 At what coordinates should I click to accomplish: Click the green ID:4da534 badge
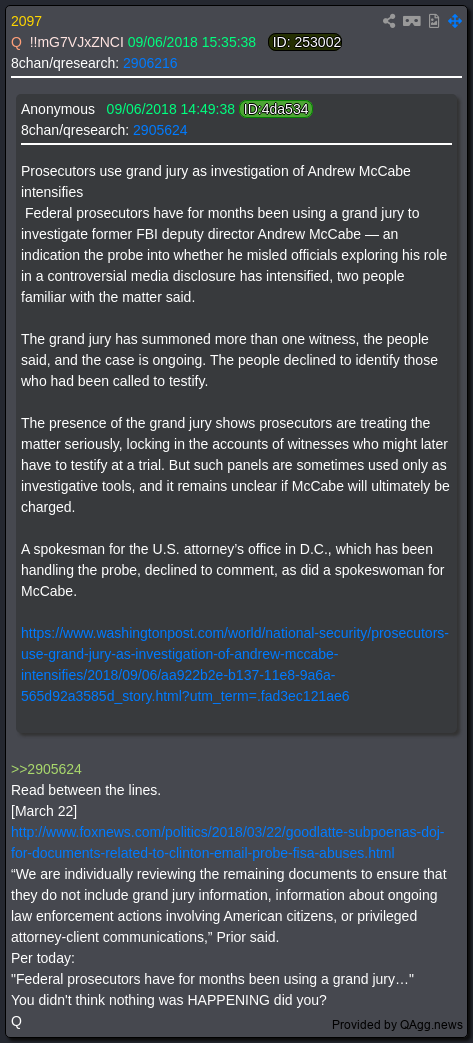click(x=276, y=109)
